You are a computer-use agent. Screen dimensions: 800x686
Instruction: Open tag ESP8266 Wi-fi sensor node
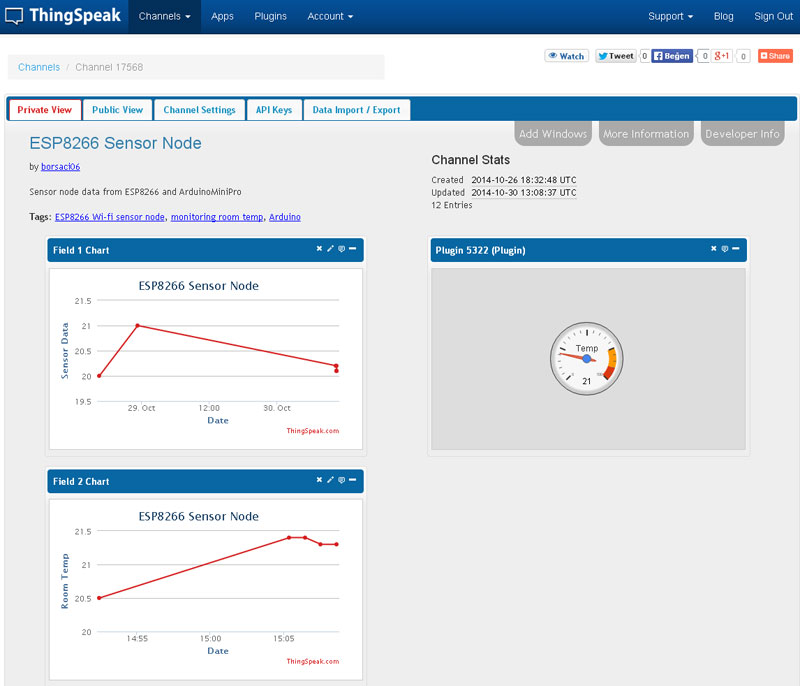[x=110, y=217]
